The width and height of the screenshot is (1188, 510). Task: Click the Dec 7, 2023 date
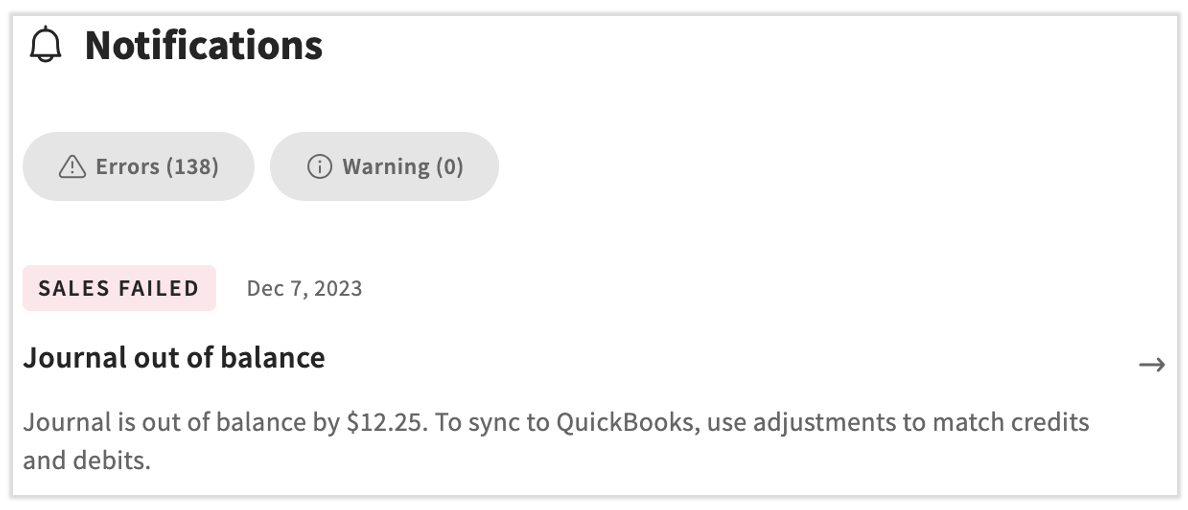point(304,289)
